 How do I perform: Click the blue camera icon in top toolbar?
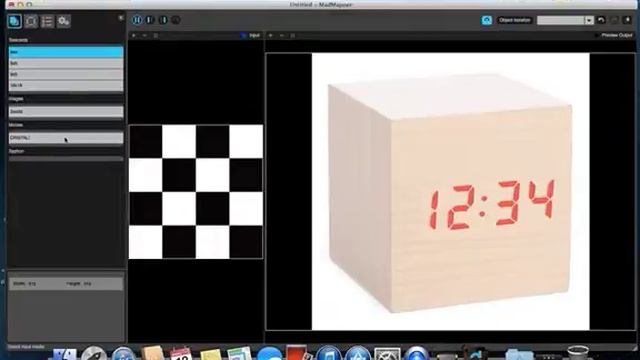click(487, 20)
